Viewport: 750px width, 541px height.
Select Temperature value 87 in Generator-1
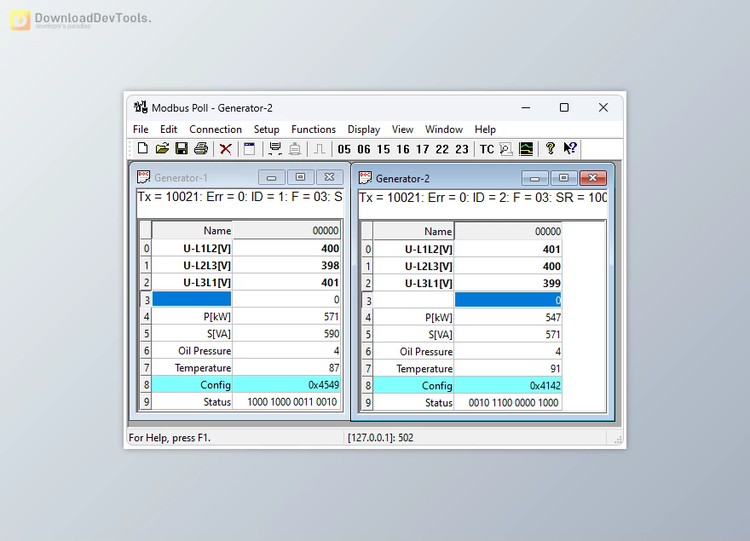[x=286, y=368]
